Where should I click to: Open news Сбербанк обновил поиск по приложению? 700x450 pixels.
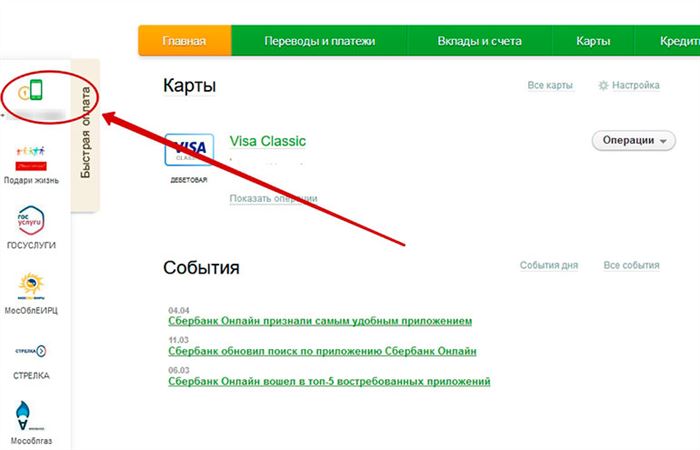pyautogui.click(x=322, y=351)
